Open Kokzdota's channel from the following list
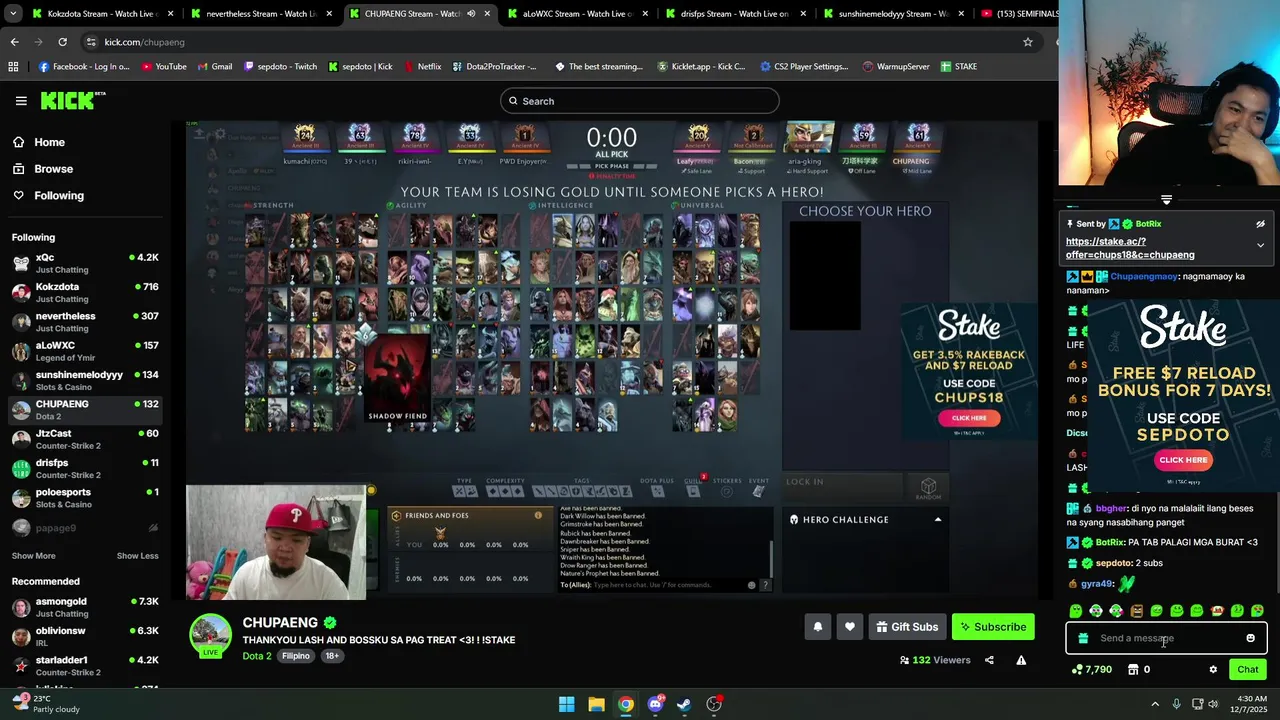The height and width of the screenshot is (720, 1280). pyautogui.click(x=85, y=292)
